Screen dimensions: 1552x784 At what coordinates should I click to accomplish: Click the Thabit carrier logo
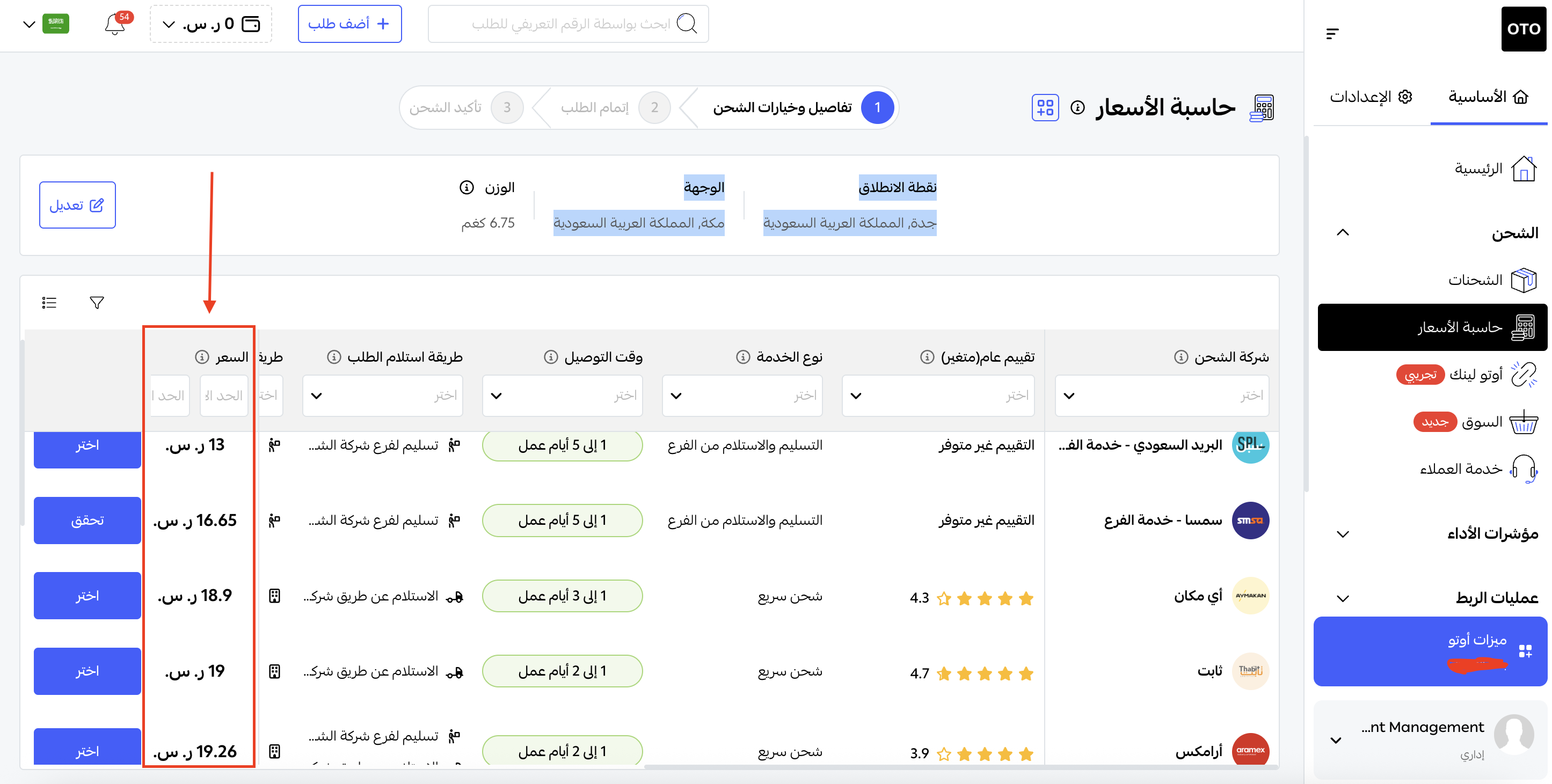point(1250,671)
